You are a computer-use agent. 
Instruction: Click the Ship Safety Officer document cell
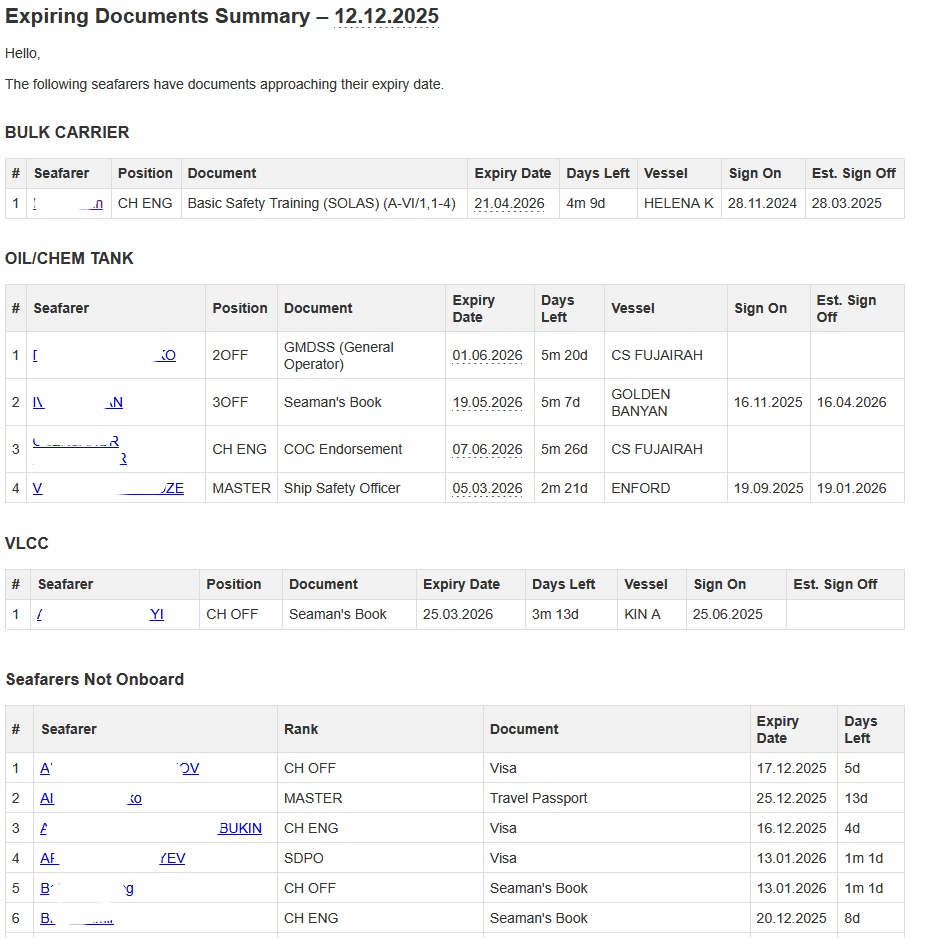click(x=342, y=489)
